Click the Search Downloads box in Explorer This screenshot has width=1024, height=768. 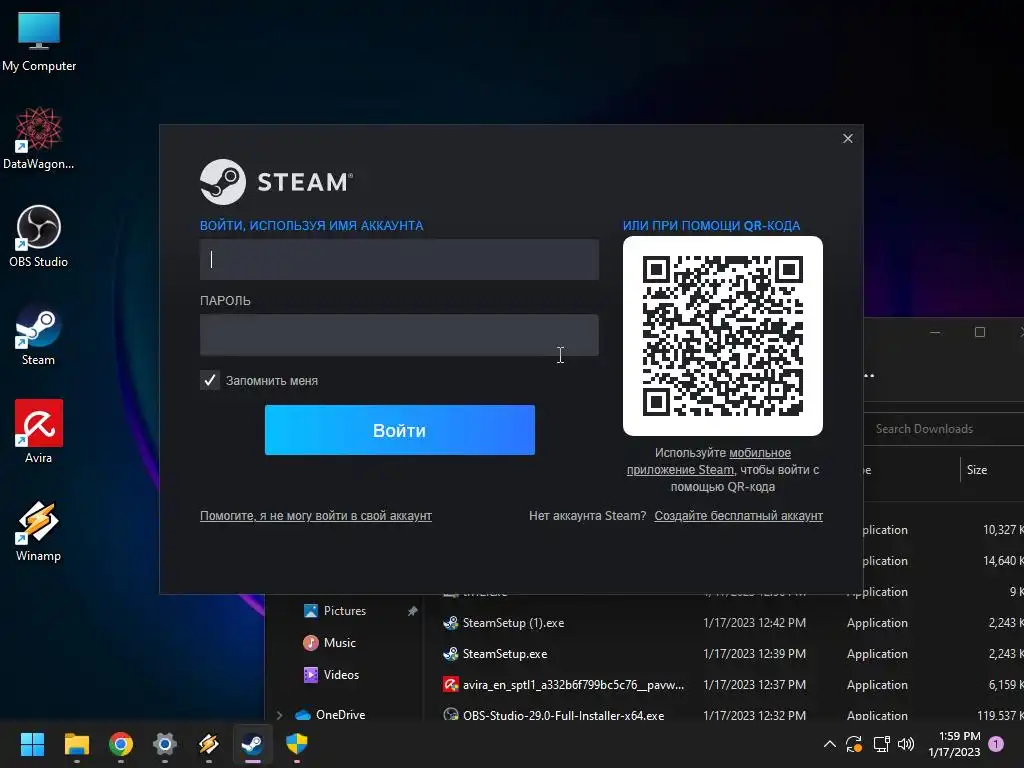pos(944,429)
